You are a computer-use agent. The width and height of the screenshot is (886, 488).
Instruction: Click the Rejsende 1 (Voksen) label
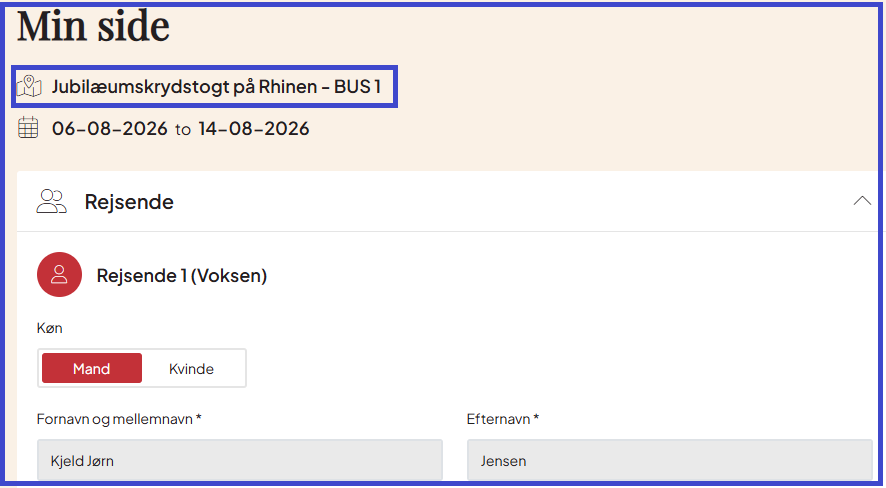(182, 276)
